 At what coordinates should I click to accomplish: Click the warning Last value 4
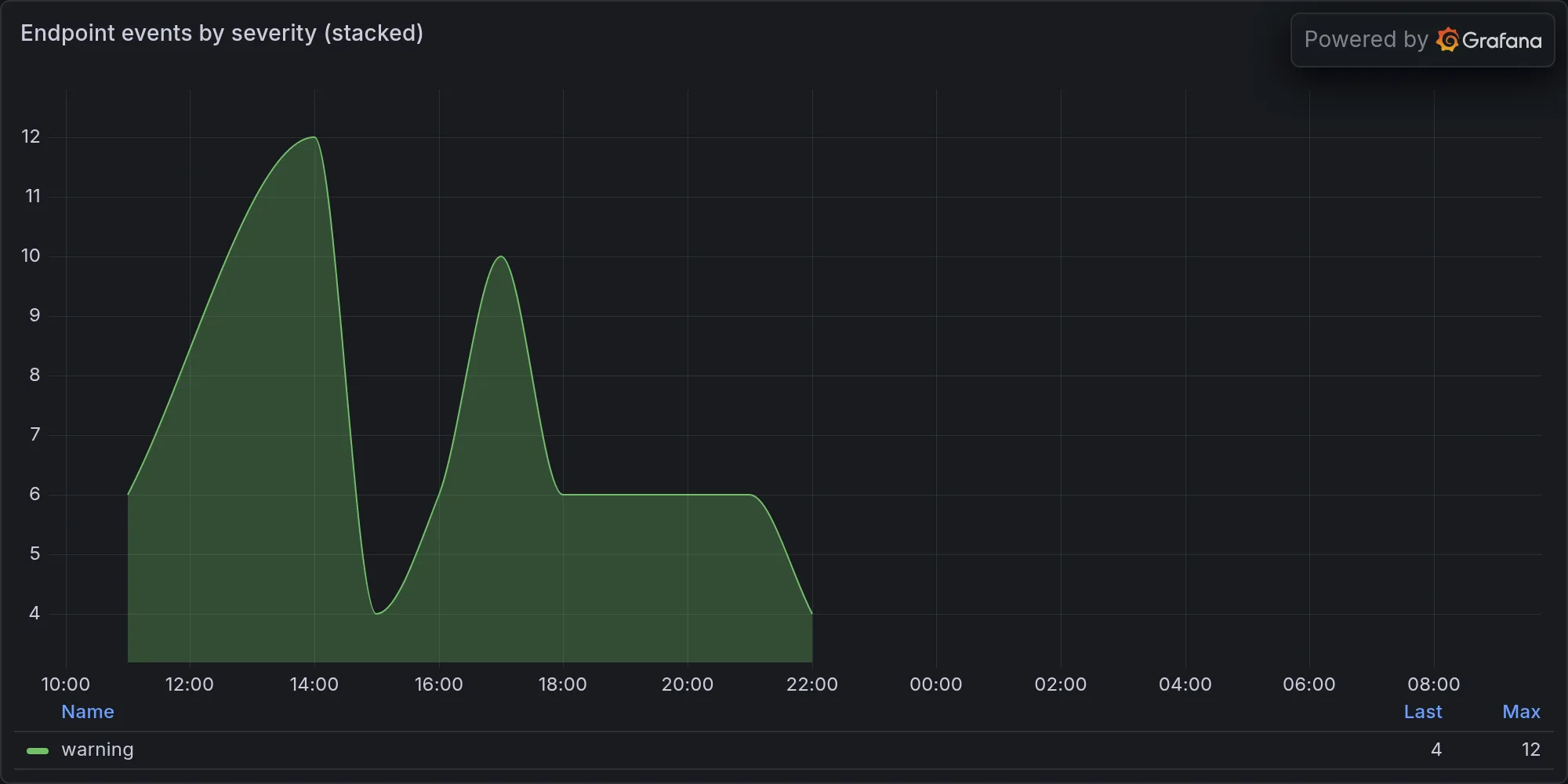(x=1436, y=750)
